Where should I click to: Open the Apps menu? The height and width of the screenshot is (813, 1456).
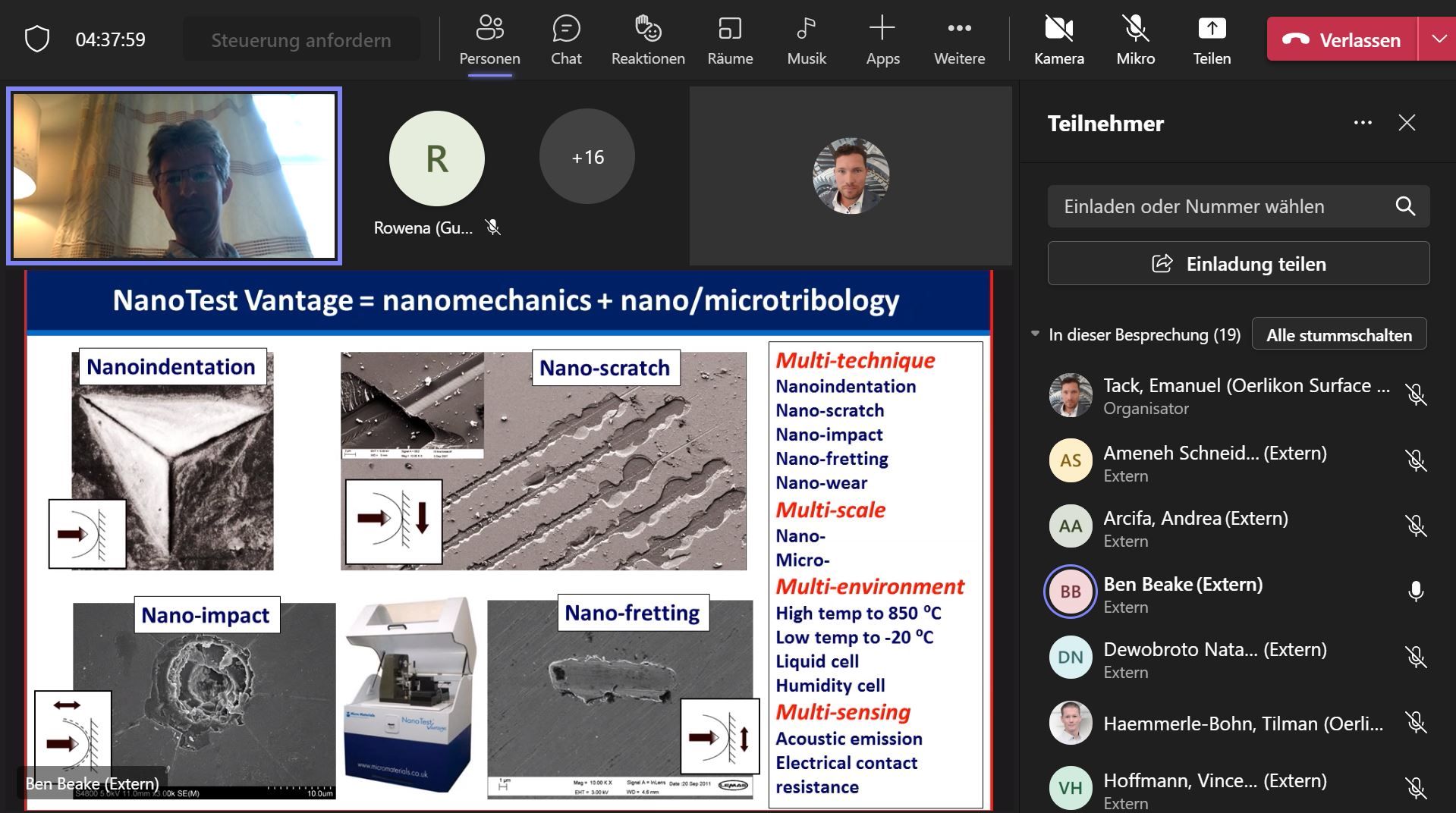click(882, 40)
